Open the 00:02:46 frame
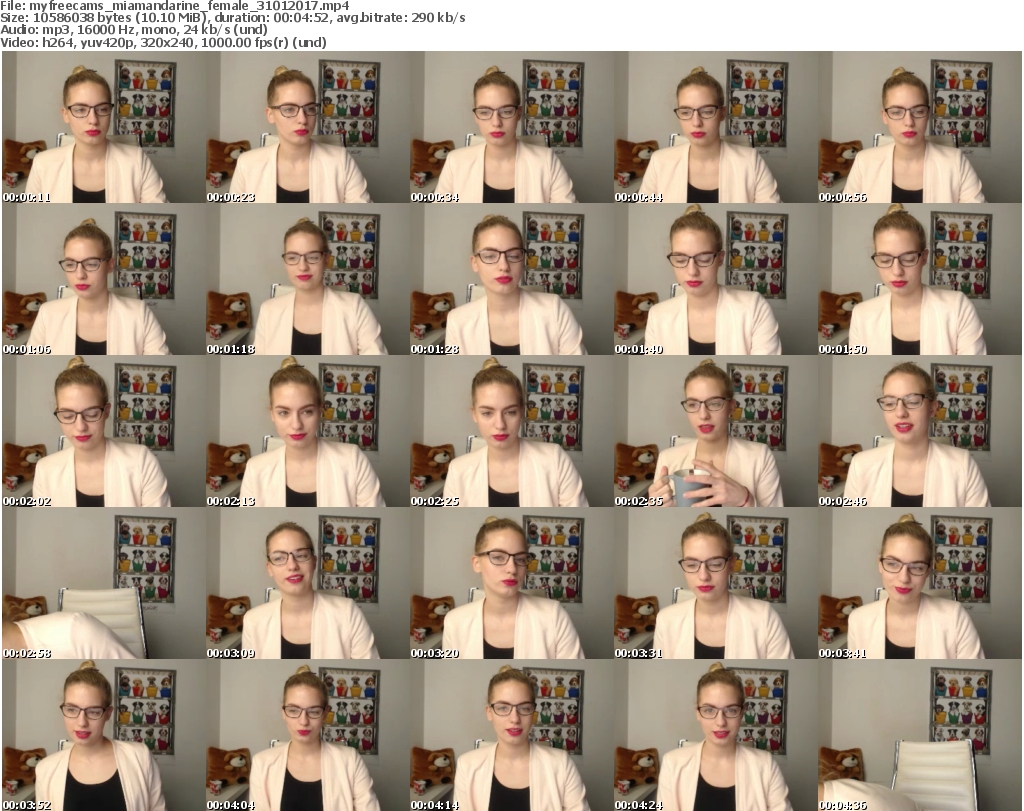Viewport: 1024px width, 811px height. [919, 433]
